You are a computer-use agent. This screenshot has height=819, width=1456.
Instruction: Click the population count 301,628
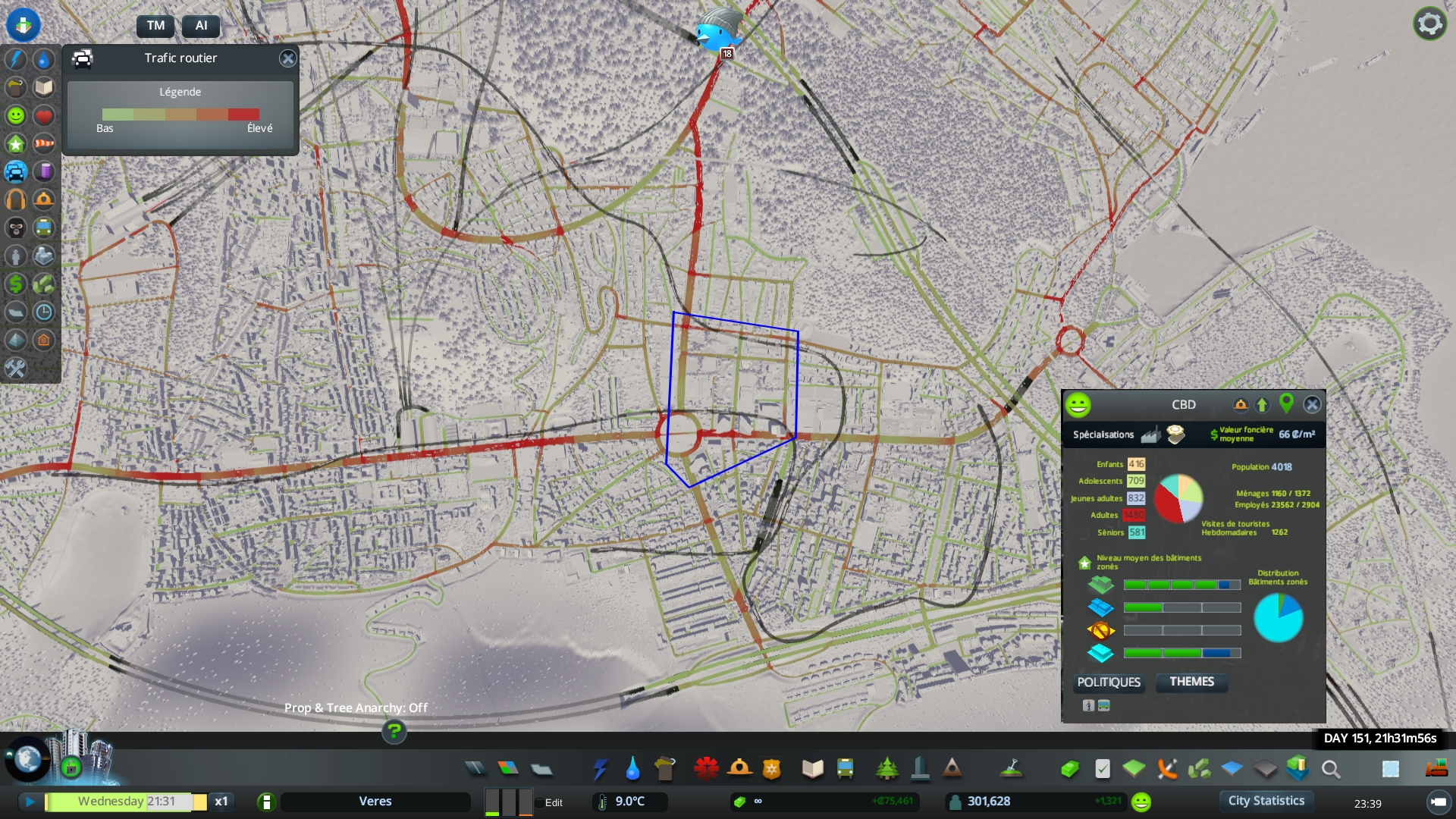tap(988, 802)
